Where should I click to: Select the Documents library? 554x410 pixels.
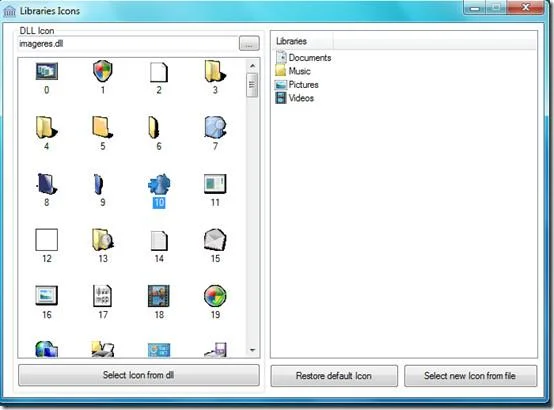(x=303, y=57)
